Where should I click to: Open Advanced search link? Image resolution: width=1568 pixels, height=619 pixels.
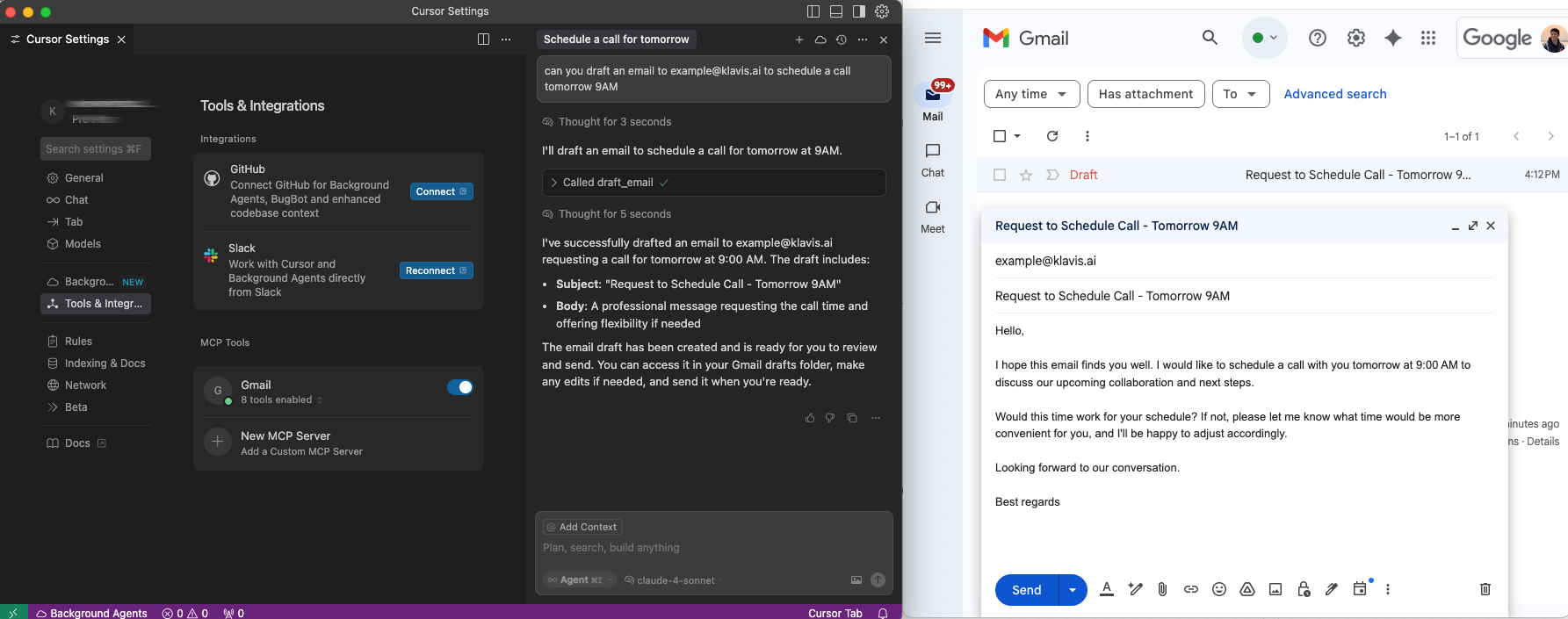tap(1335, 94)
